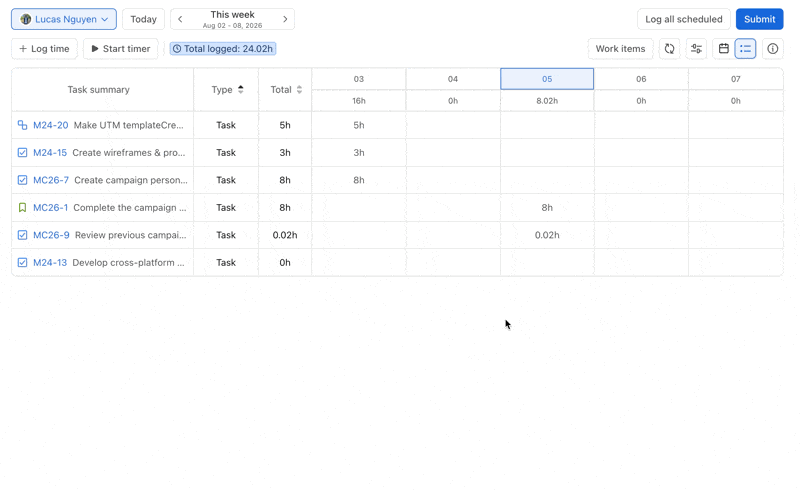Select the 06 day column header
This screenshot has height=490, width=800.
tap(641, 79)
